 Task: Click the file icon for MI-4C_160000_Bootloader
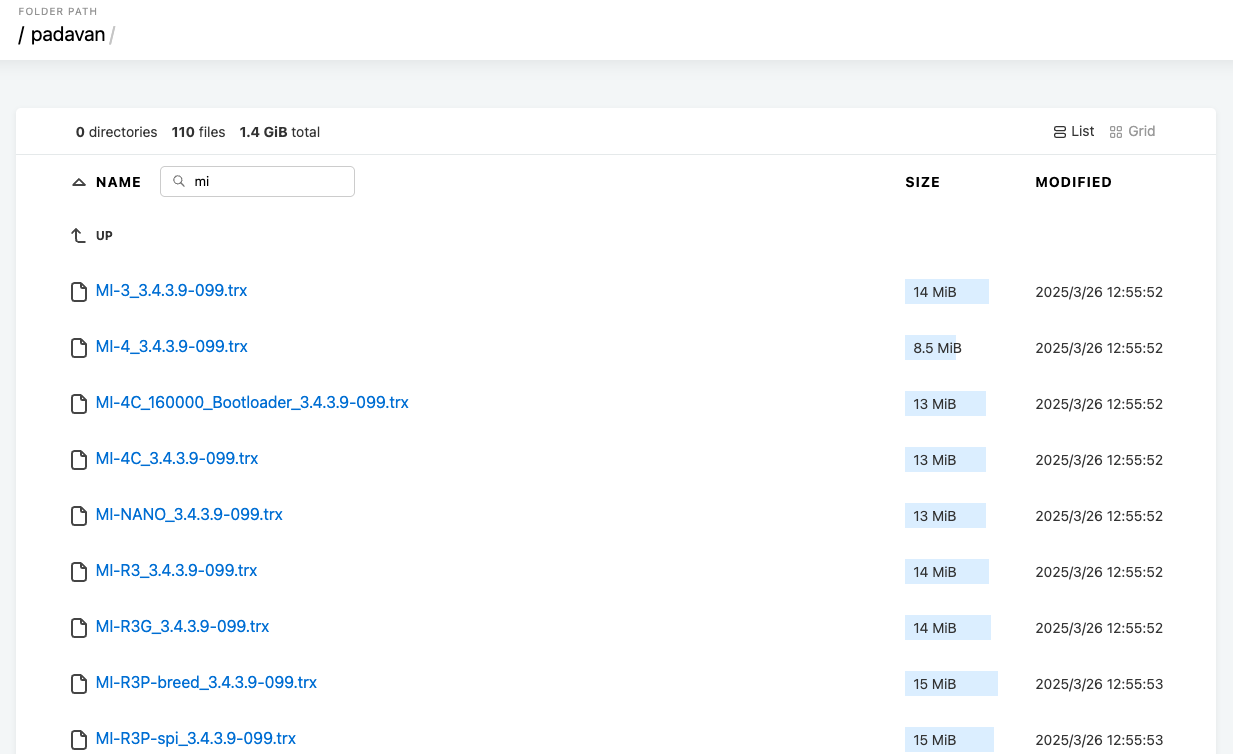pos(78,404)
